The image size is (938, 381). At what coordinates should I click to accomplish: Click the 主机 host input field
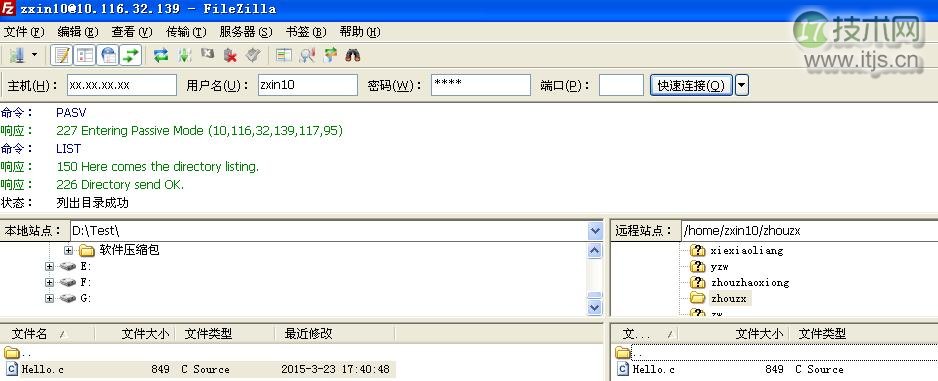pos(121,85)
